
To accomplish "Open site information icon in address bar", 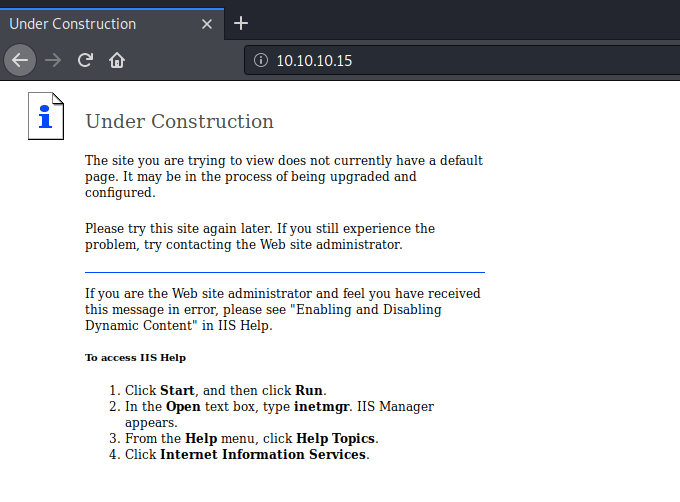I will point(261,60).
